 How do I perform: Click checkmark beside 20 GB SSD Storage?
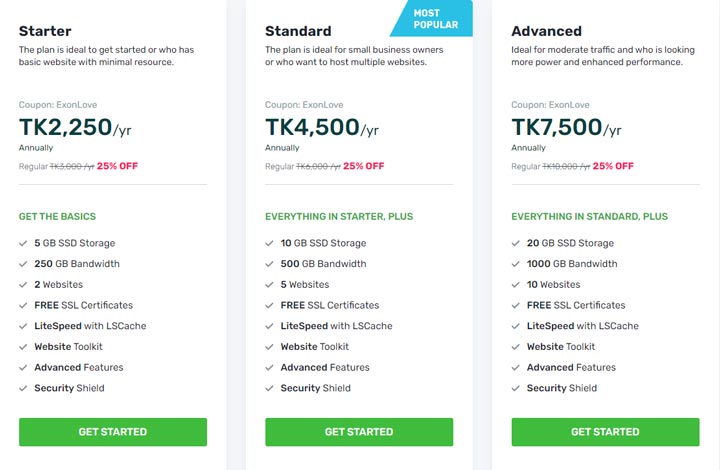click(516, 243)
